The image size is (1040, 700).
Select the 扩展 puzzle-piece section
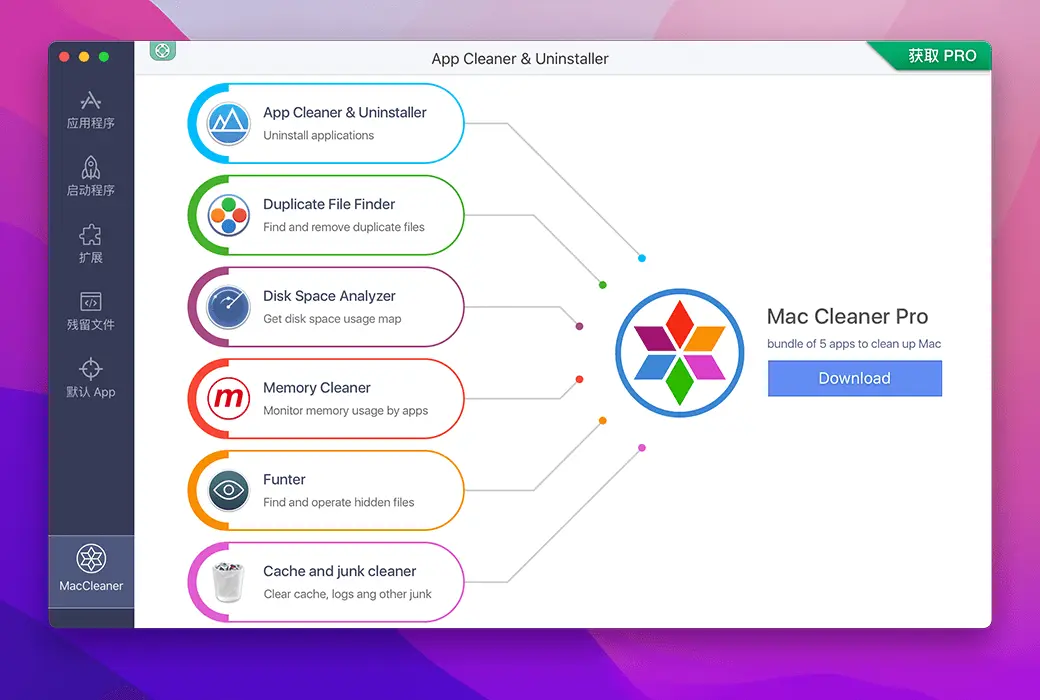91,244
